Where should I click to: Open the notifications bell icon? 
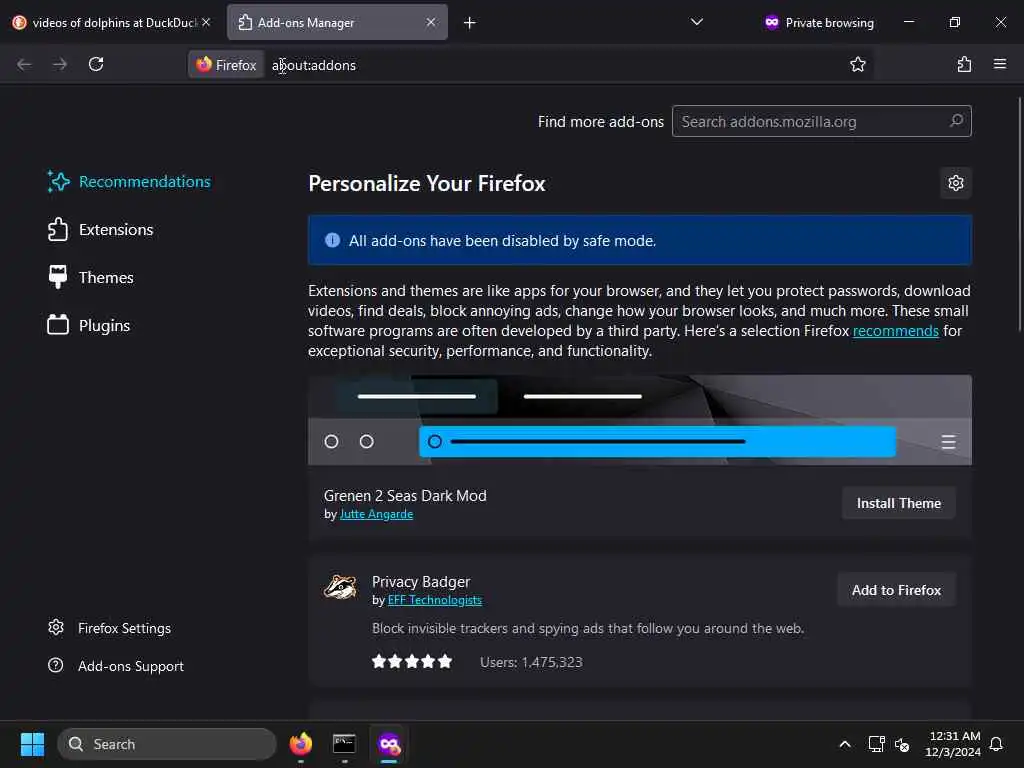point(996,744)
